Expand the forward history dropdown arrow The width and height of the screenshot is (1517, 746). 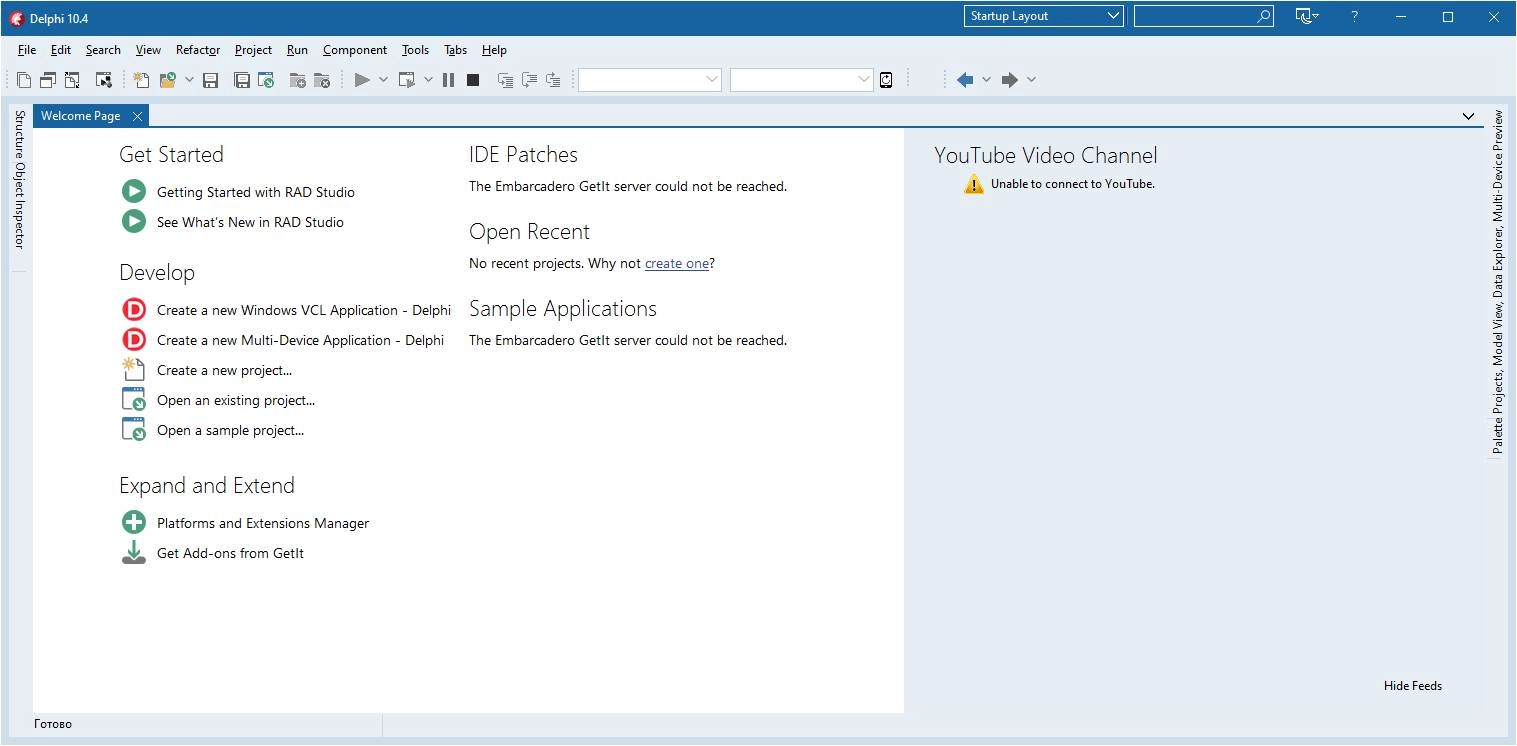[x=1031, y=80]
